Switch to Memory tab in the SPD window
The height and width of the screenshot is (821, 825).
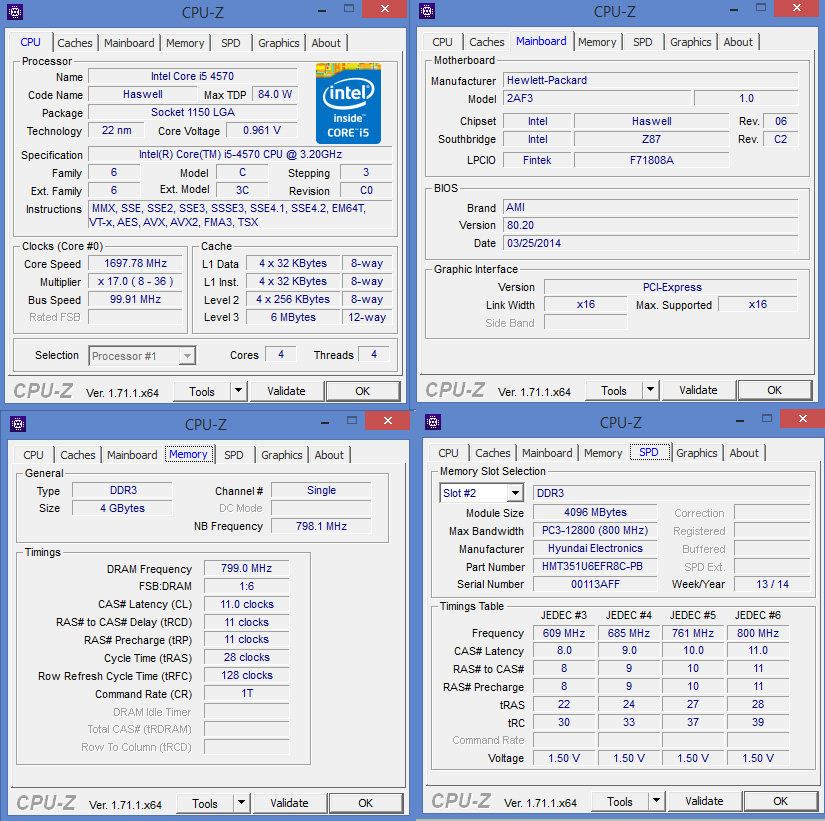(603, 453)
